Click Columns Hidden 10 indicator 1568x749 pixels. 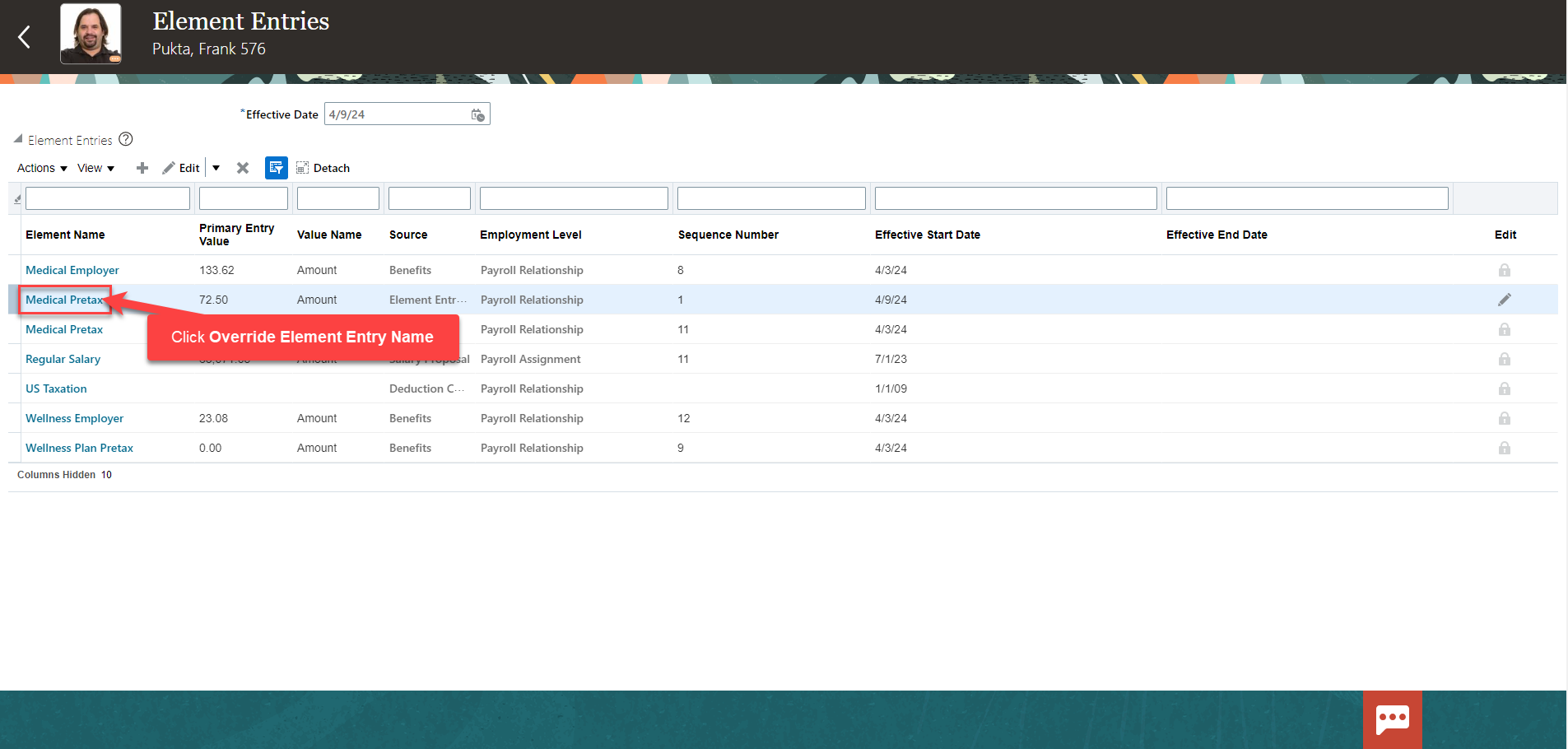[x=64, y=475]
